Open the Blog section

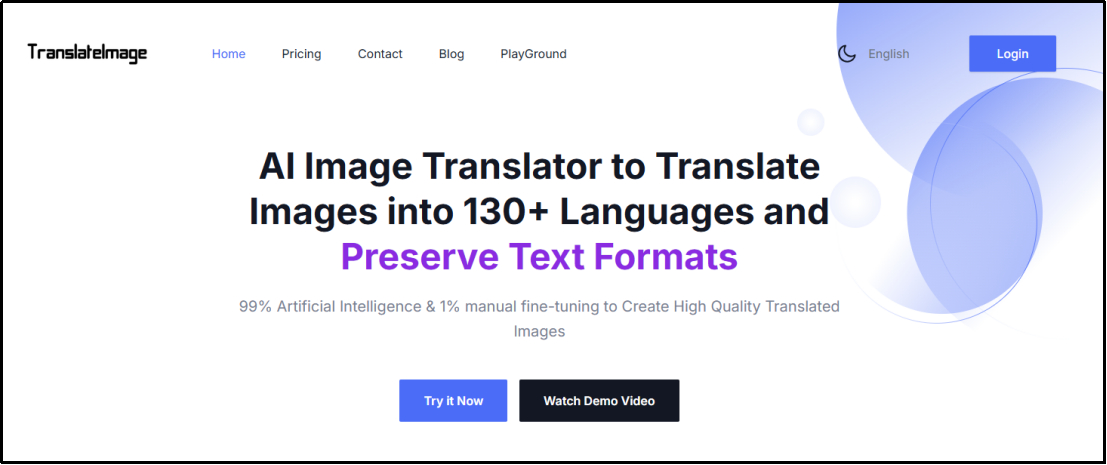[451, 54]
